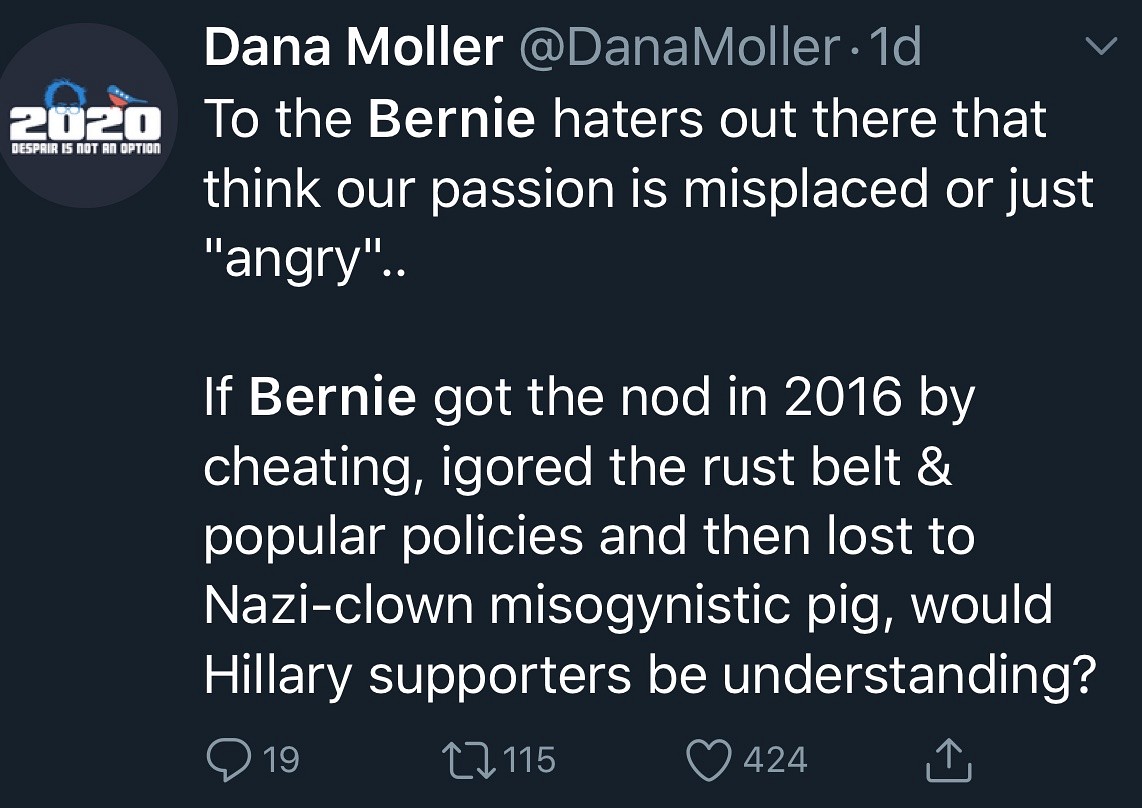Viewport: 1142px width, 808px height.
Task: Like the tweet with the heart icon
Action: click(x=709, y=759)
